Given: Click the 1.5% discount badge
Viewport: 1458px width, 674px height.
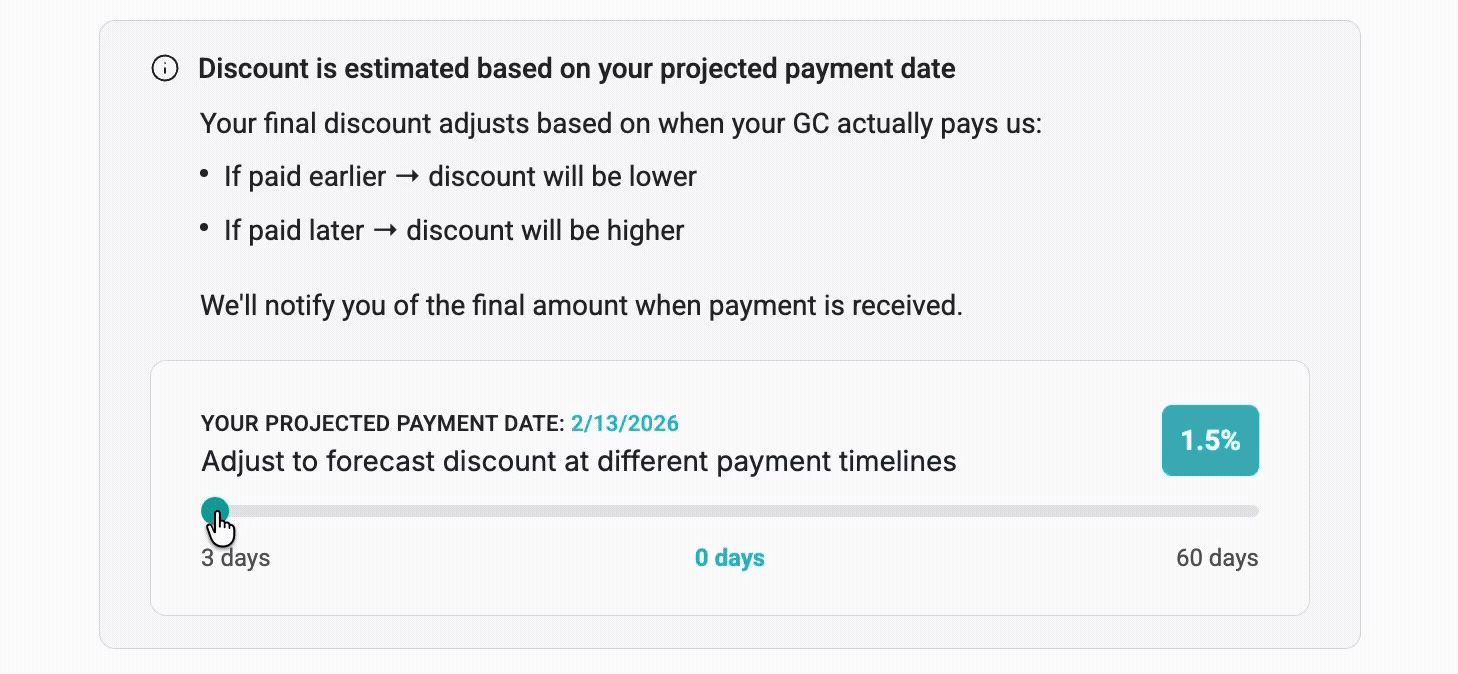Looking at the screenshot, I should point(1210,440).
